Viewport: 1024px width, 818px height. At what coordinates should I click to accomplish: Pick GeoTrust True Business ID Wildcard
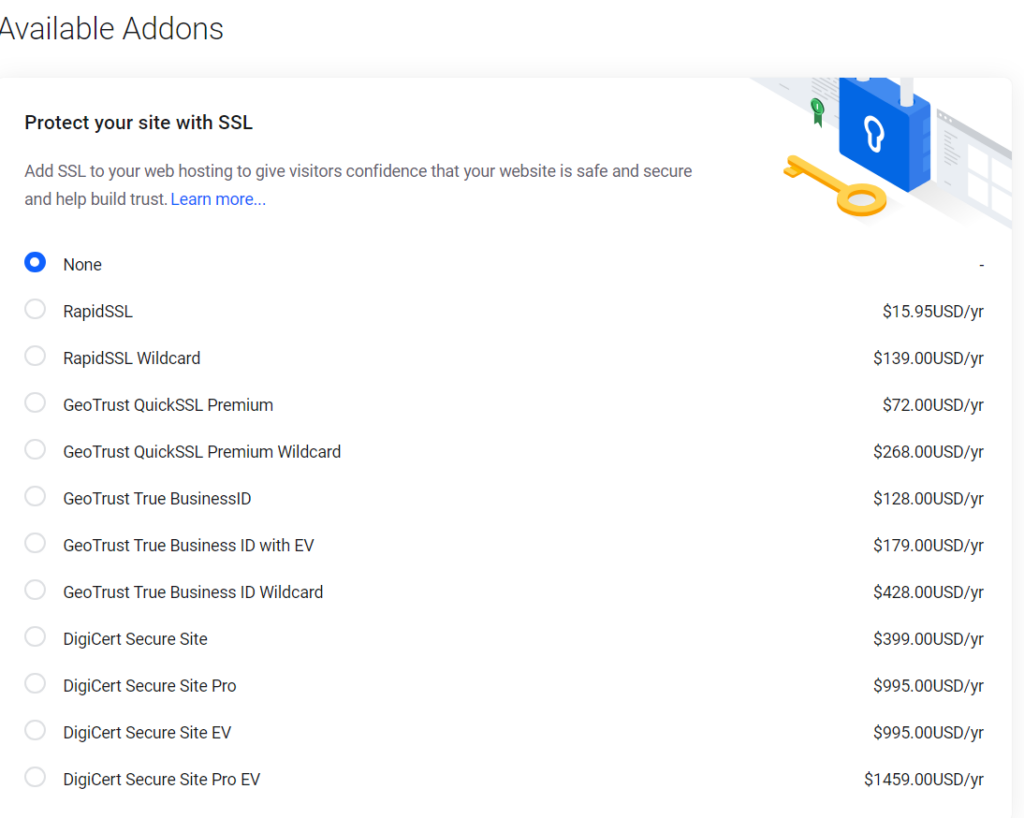click(35, 590)
